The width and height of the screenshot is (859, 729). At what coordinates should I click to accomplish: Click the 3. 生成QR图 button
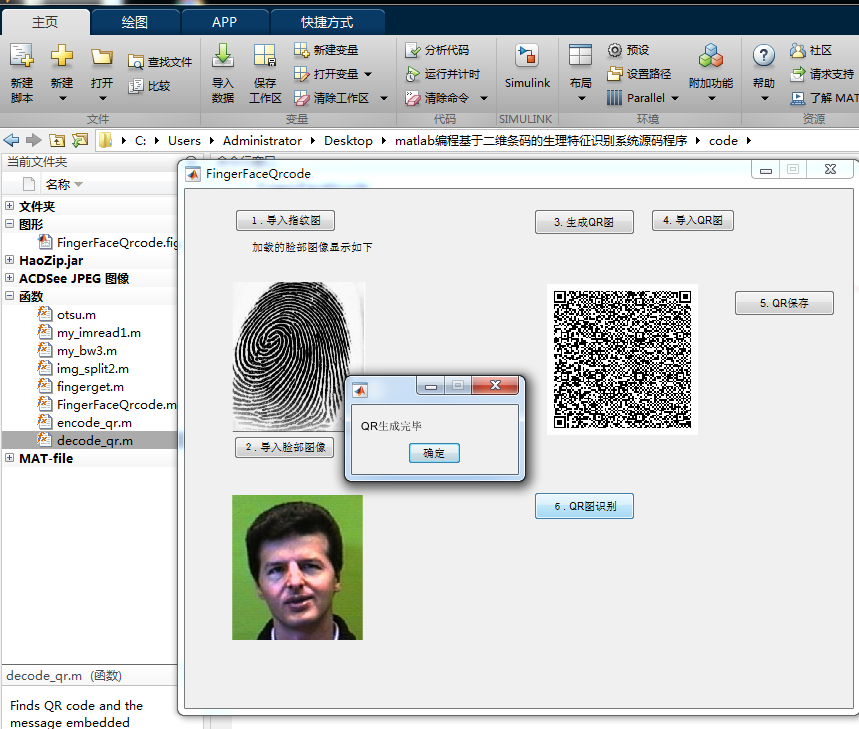tap(584, 222)
